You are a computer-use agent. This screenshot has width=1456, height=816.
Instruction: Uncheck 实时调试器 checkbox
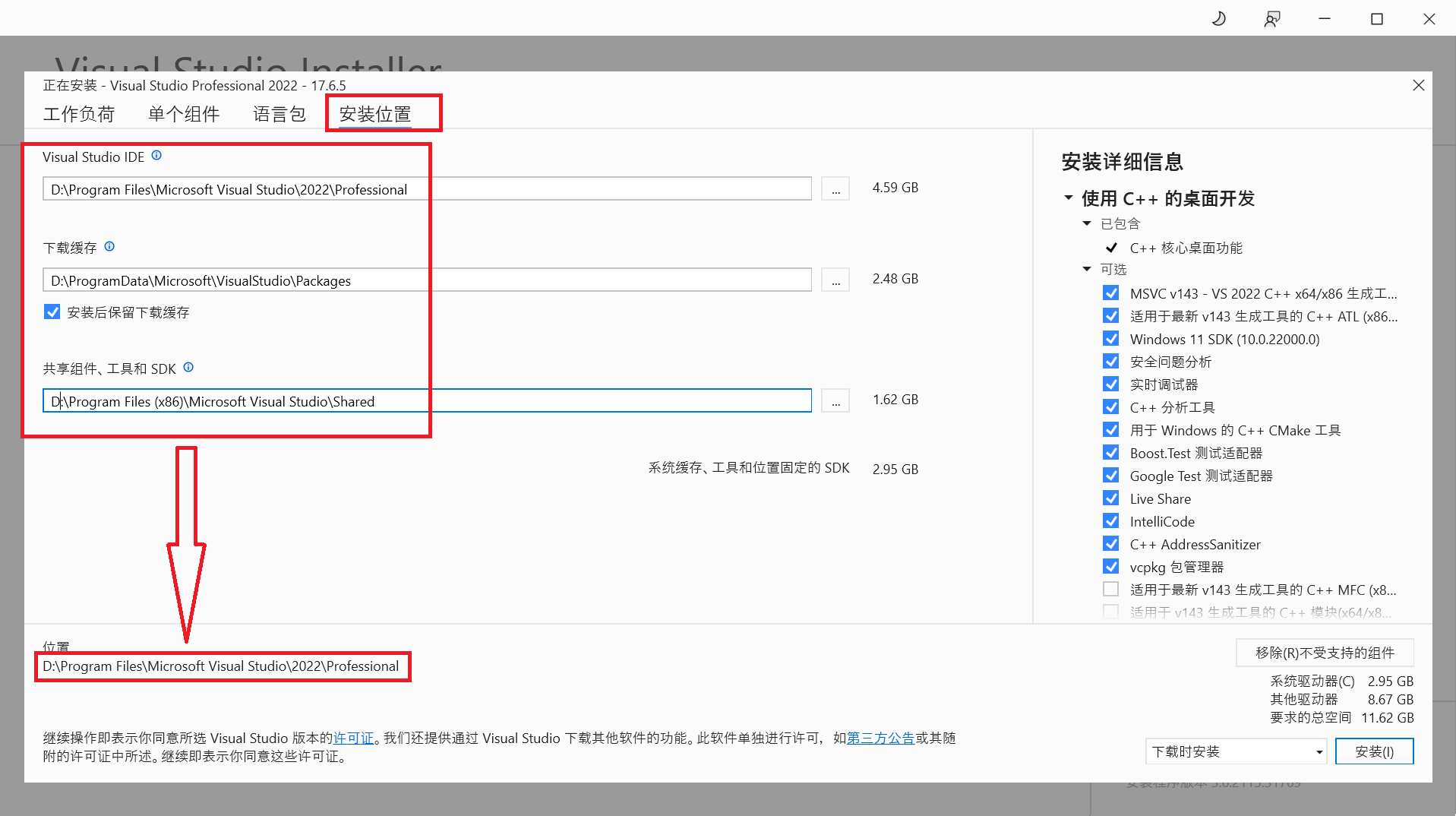tap(1110, 384)
